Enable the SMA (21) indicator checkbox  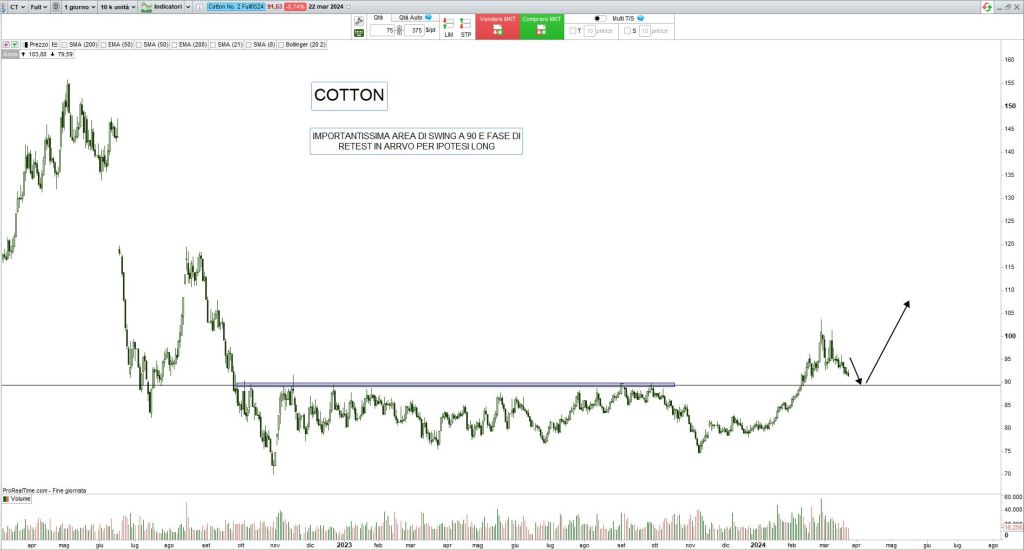point(213,45)
